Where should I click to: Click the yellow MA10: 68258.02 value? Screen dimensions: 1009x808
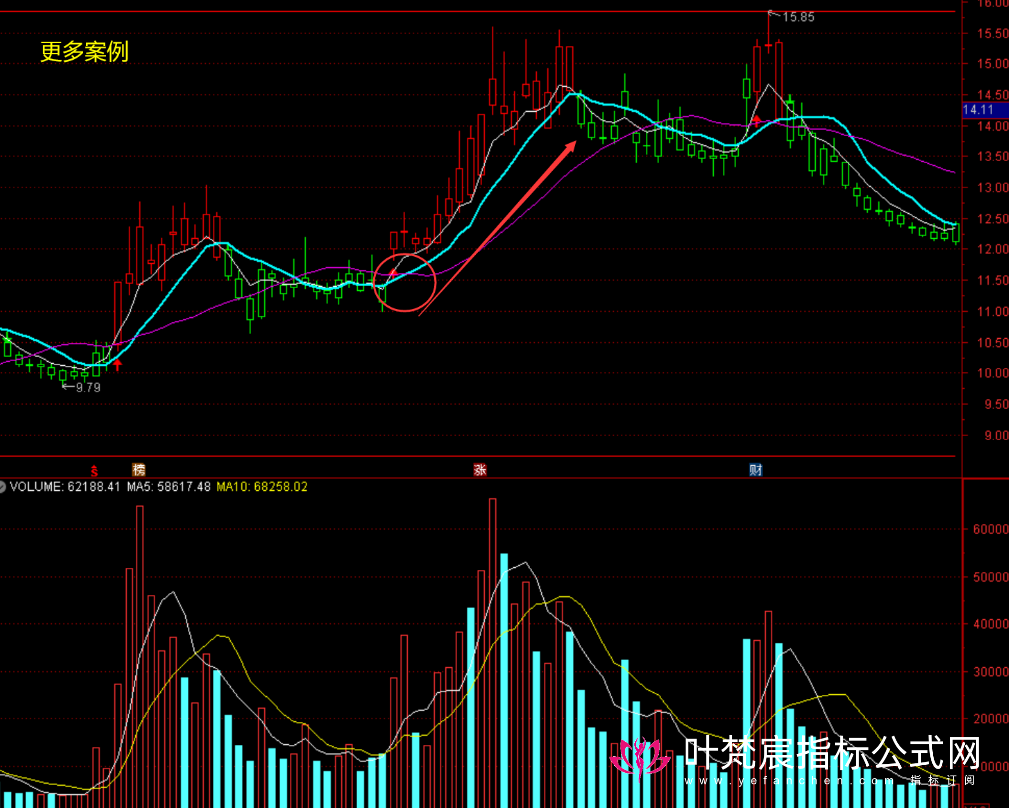tap(262, 487)
